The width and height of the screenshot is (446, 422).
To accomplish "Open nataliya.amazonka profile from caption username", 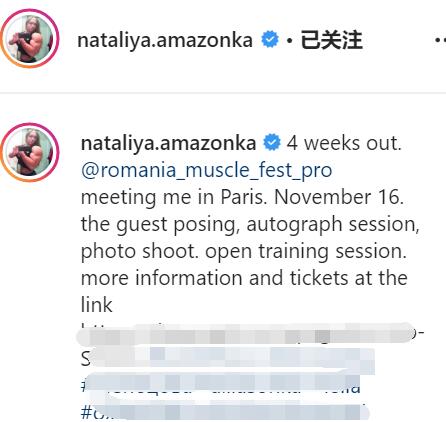I will (168, 143).
